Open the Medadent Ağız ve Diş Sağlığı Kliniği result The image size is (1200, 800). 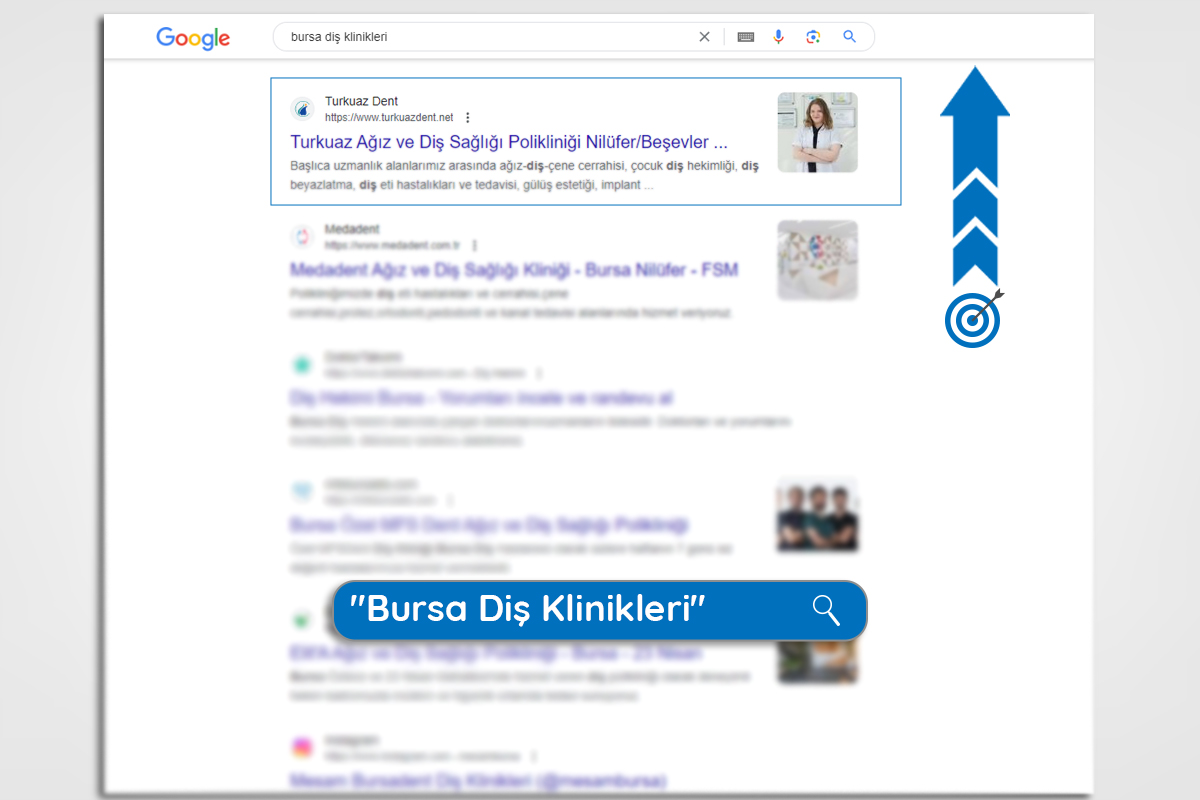[x=514, y=270]
